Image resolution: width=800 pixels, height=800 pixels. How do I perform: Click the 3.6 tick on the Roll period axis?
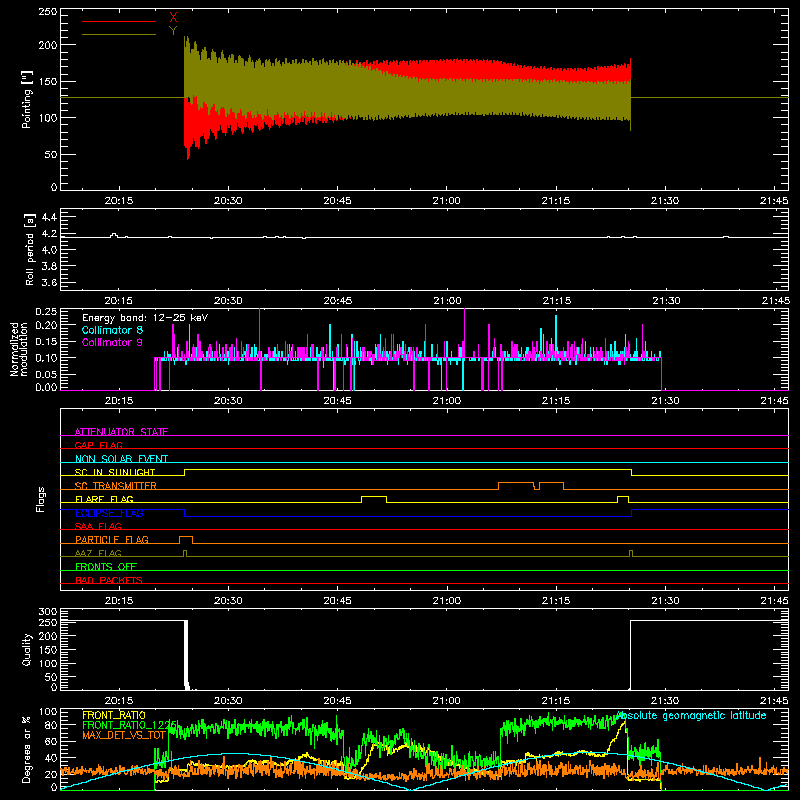point(48,283)
